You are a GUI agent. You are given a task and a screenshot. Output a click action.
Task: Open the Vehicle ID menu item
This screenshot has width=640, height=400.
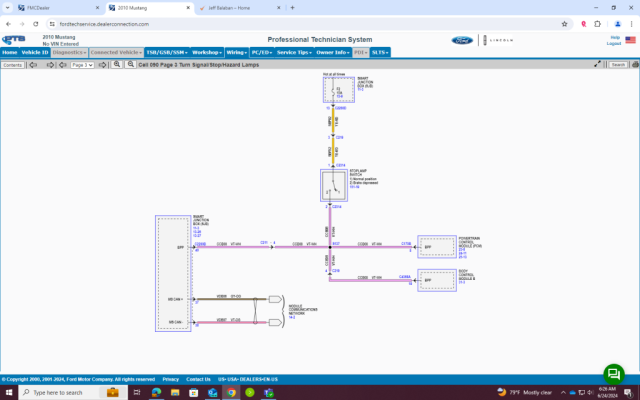click(35, 53)
